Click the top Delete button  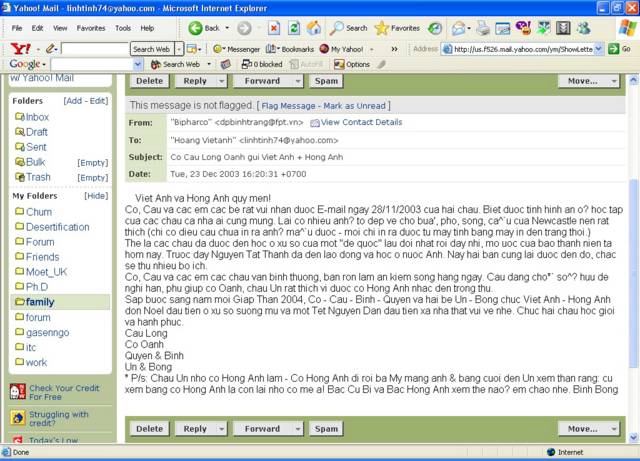tap(149, 81)
